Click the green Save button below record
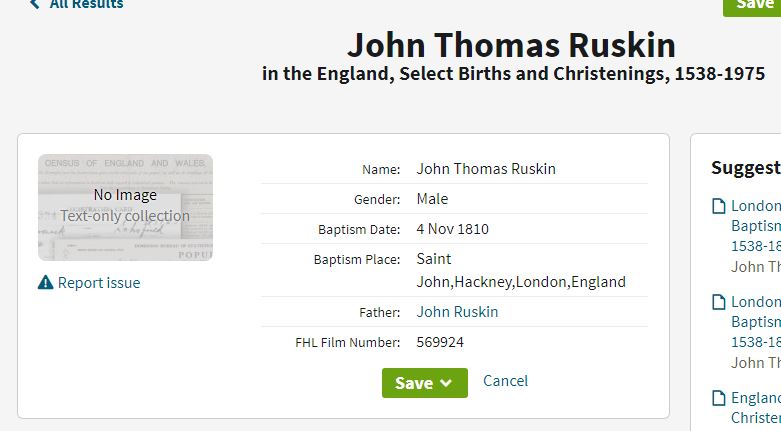 pyautogui.click(x=425, y=383)
